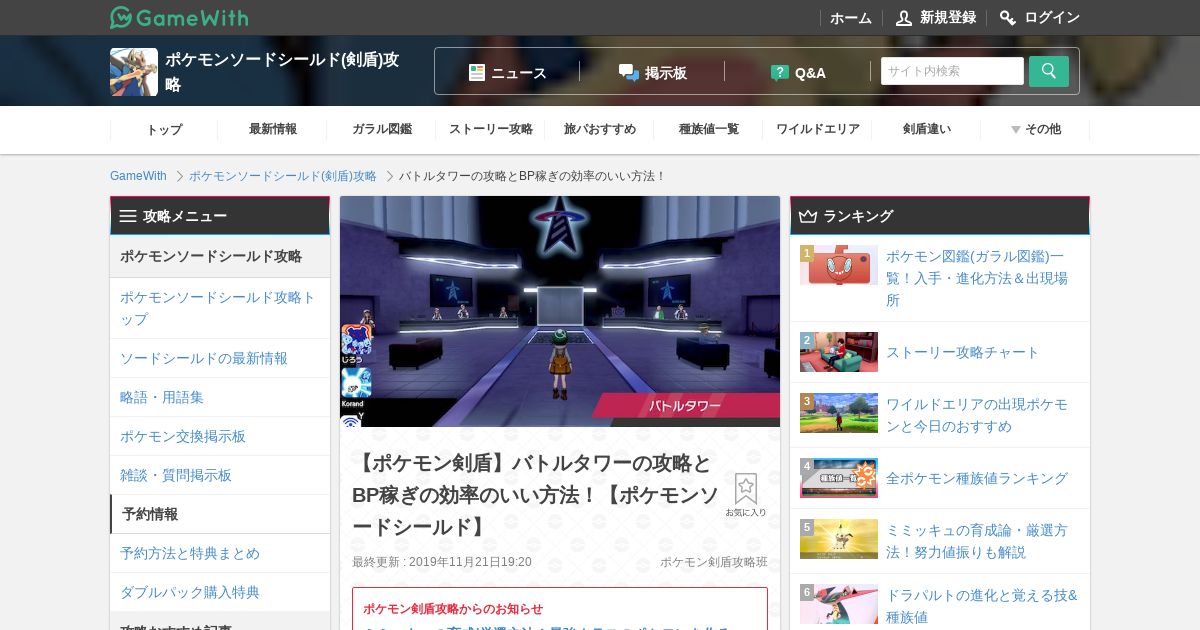
Task: Click the 最終更新 date text
Action: (442, 562)
